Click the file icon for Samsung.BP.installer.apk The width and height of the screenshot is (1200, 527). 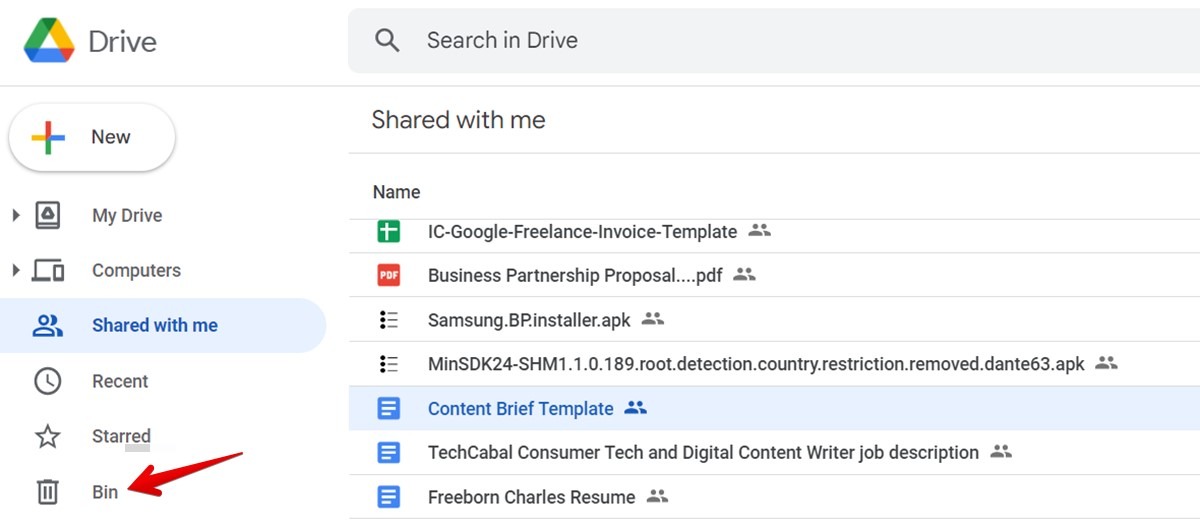[389, 320]
